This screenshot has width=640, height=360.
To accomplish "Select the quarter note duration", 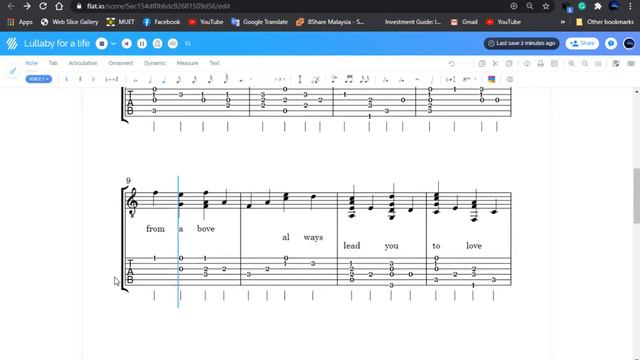I will (164, 79).
